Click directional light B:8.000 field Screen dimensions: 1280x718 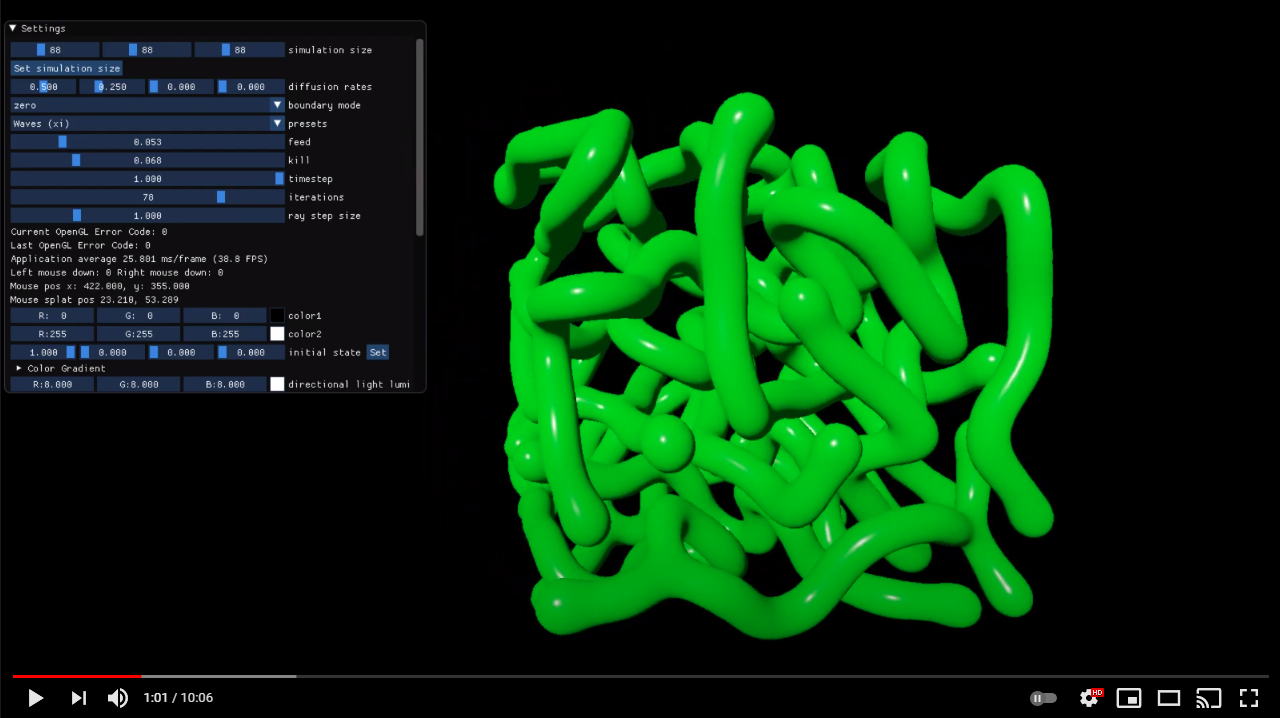pyautogui.click(x=225, y=384)
